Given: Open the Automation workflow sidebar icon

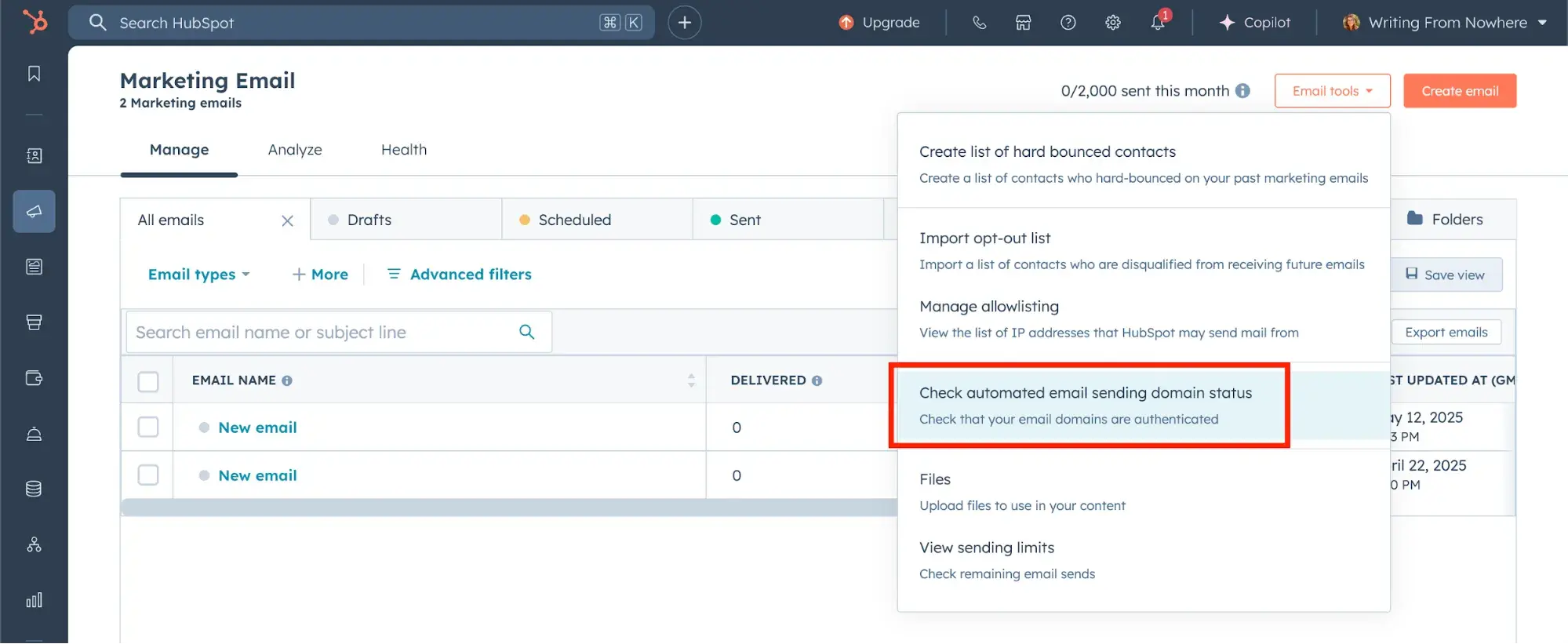Looking at the screenshot, I should pos(34,544).
